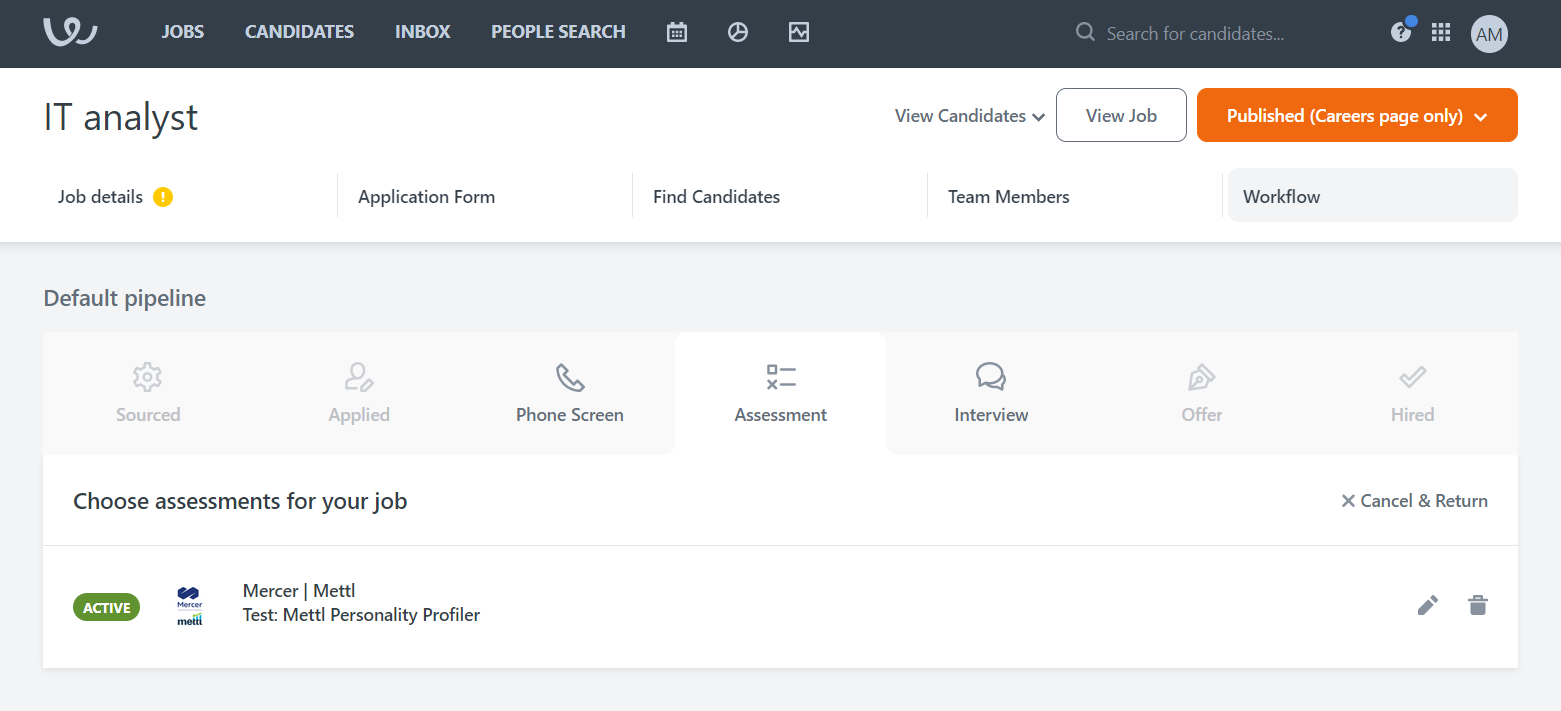
Task: Open the calendar icon in top bar
Action: [x=677, y=32]
